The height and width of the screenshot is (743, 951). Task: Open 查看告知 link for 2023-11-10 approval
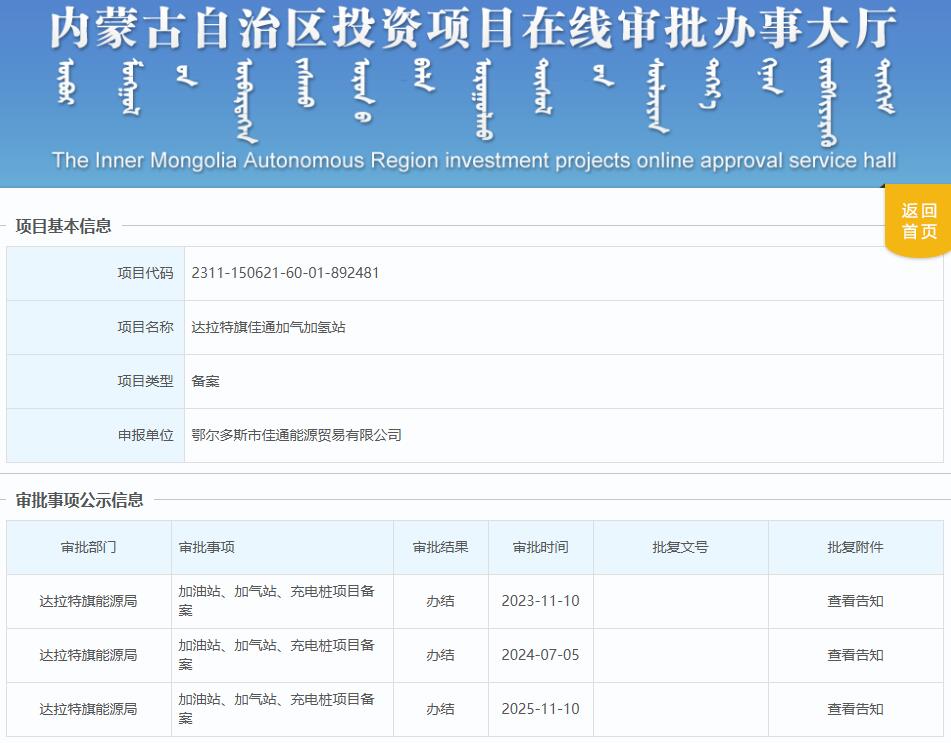coord(855,601)
